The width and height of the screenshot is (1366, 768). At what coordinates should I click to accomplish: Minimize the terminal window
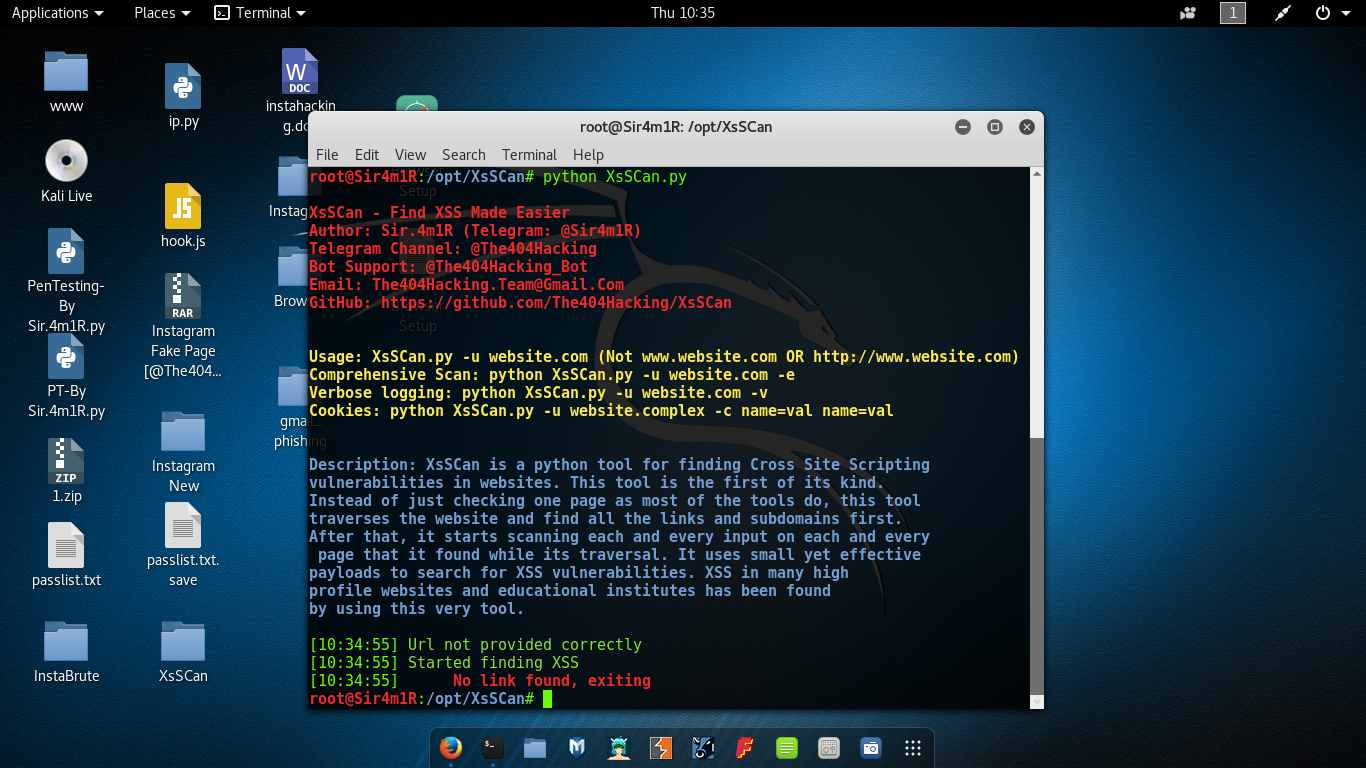[963, 127]
